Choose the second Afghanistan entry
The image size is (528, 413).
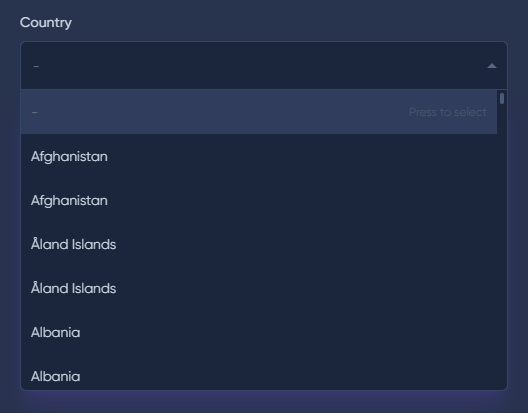click(x=259, y=200)
